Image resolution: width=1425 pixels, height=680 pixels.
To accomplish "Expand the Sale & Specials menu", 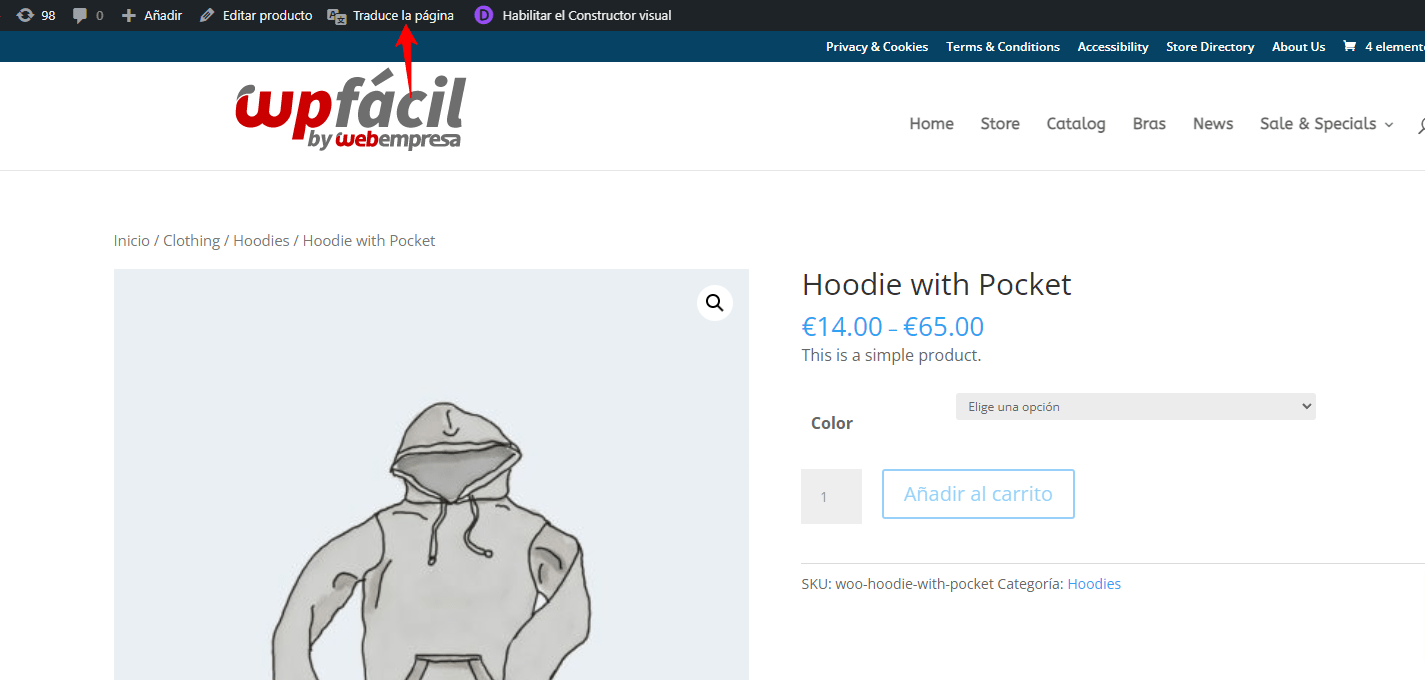I will (x=1326, y=123).
